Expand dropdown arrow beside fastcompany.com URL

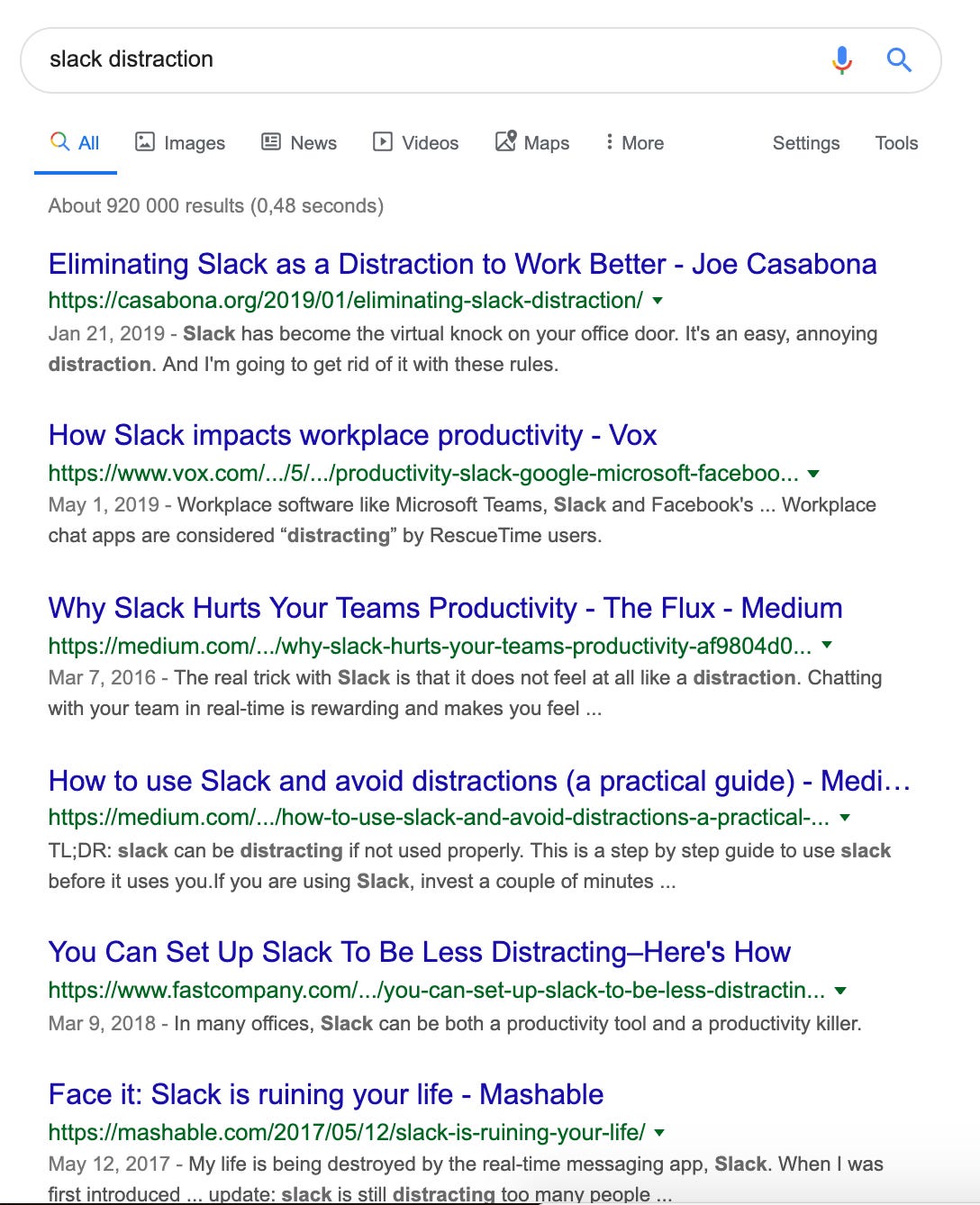[840, 991]
